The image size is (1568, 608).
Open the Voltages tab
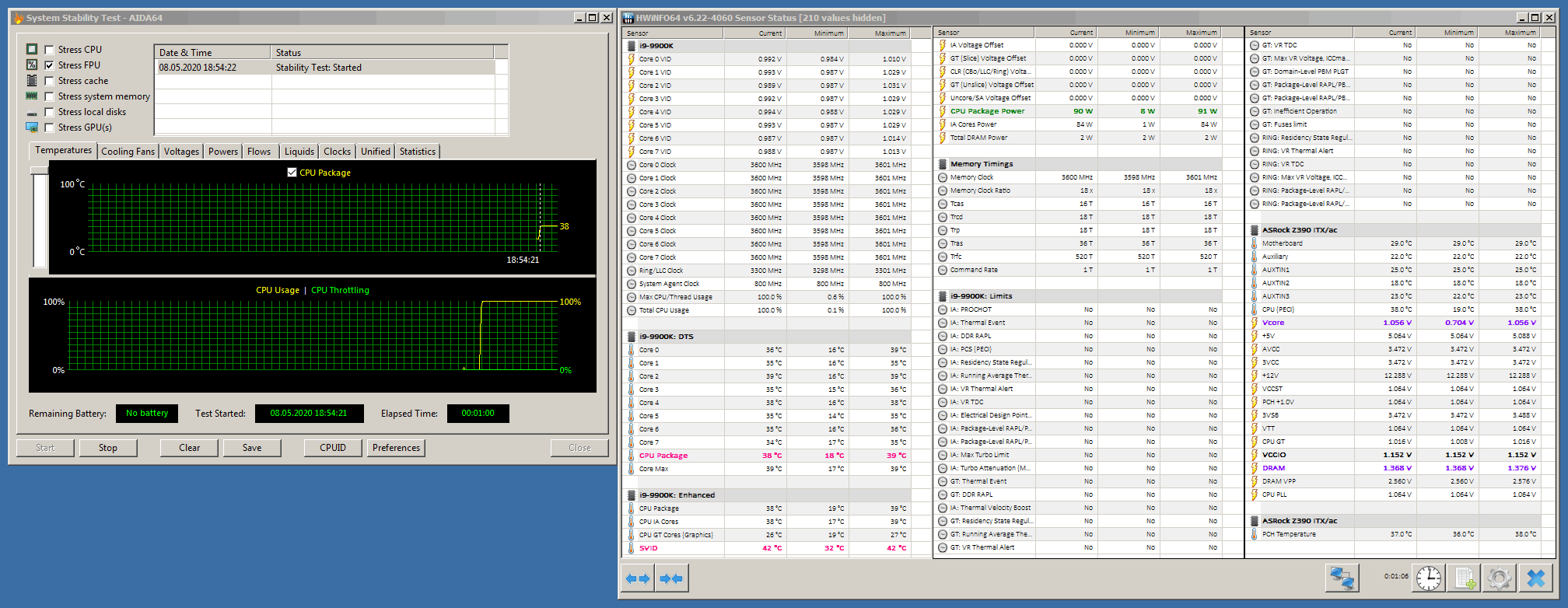pos(181,152)
